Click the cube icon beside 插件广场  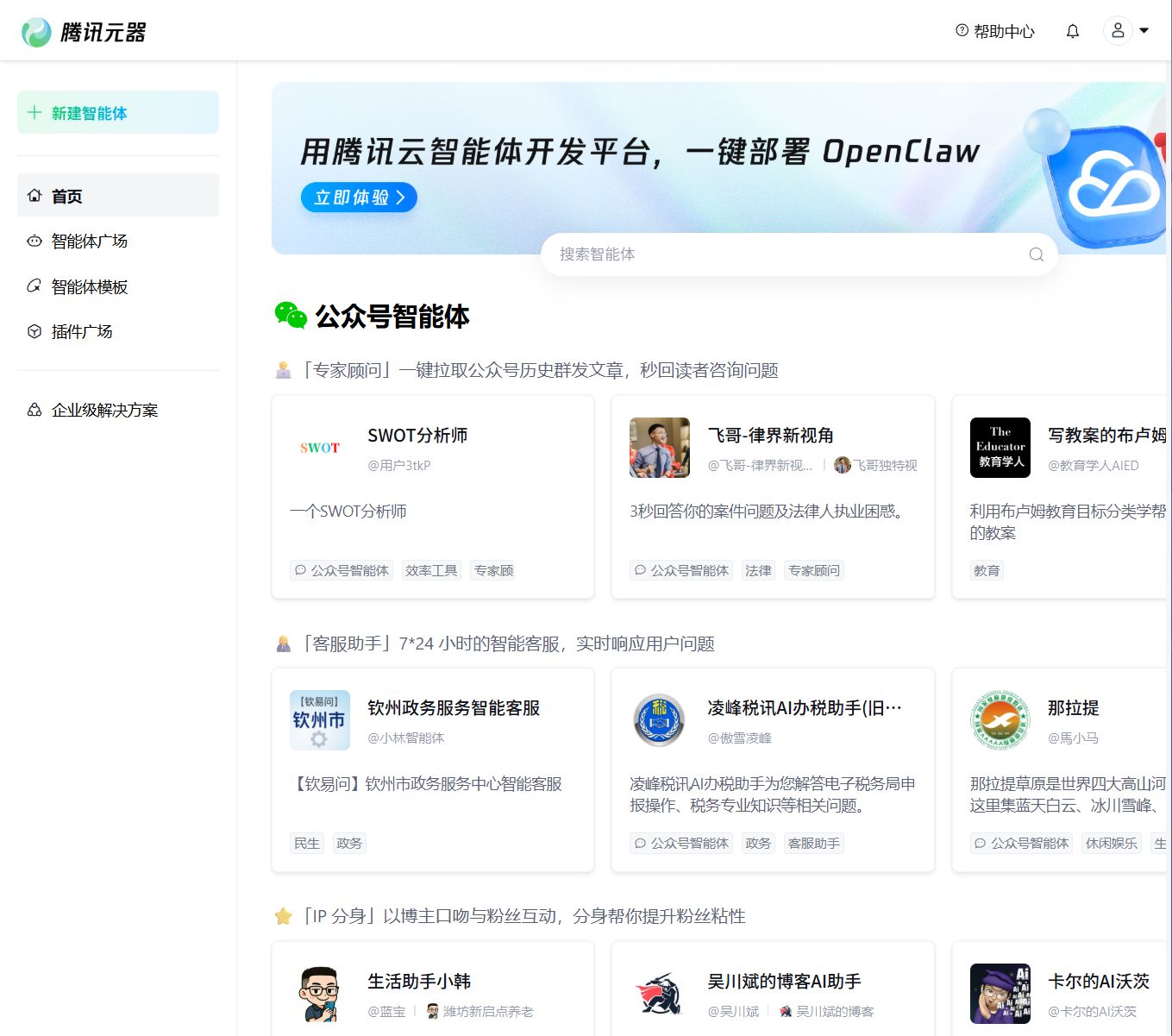tap(34, 331)
